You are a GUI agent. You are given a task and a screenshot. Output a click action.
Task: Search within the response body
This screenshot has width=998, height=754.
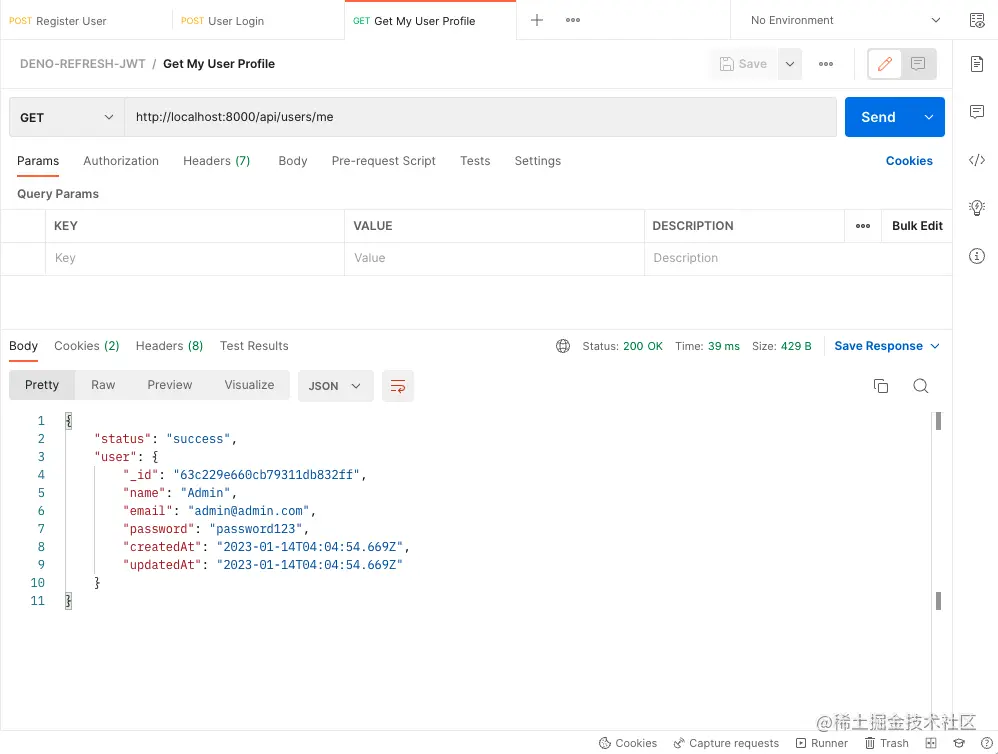920,386
